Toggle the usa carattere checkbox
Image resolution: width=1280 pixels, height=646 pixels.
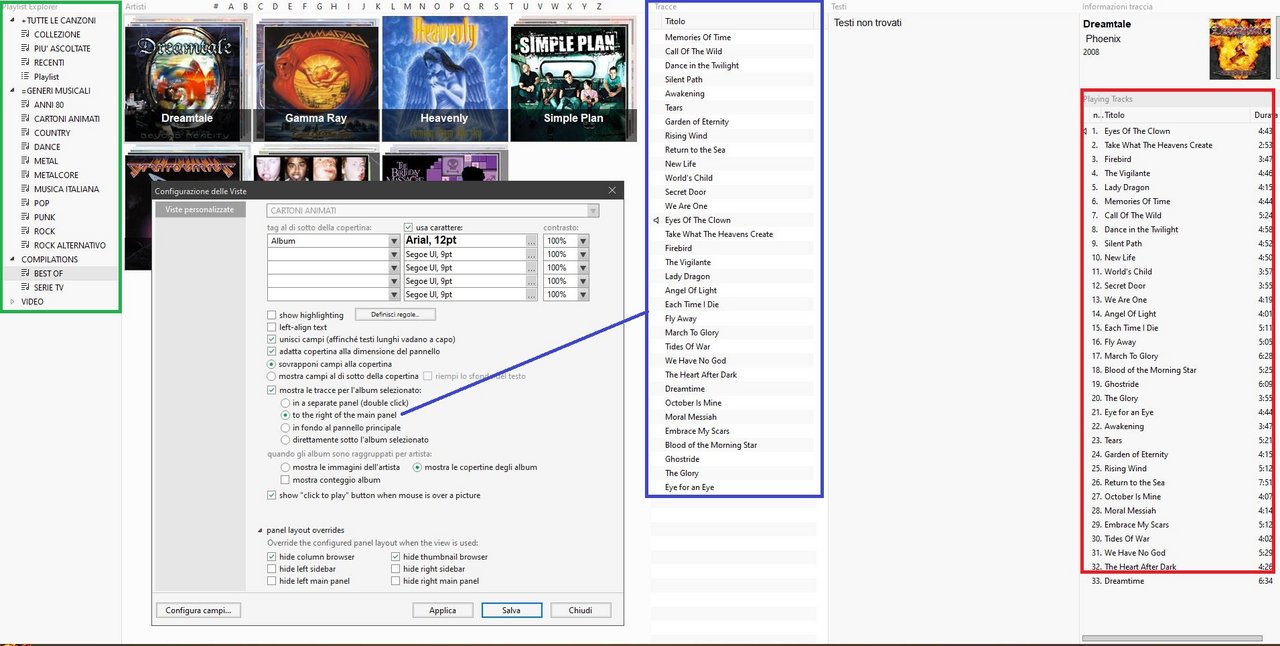click(408, 227)
